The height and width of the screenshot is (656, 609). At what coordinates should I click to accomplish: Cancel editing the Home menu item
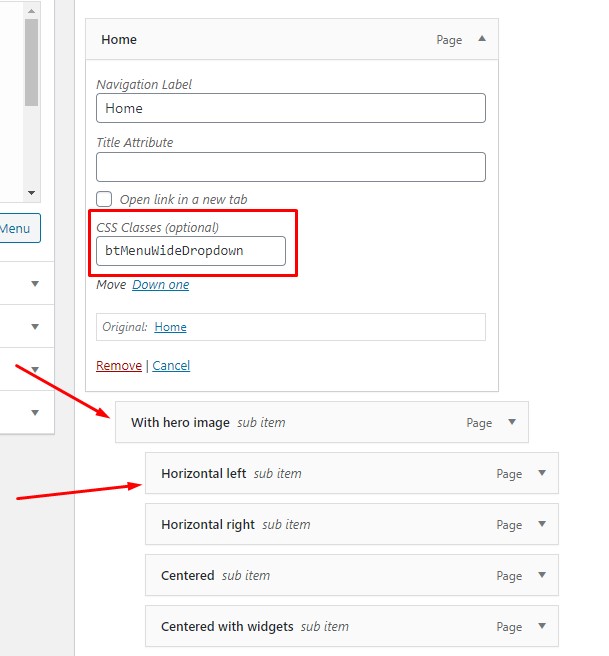(x=171, y=366)
